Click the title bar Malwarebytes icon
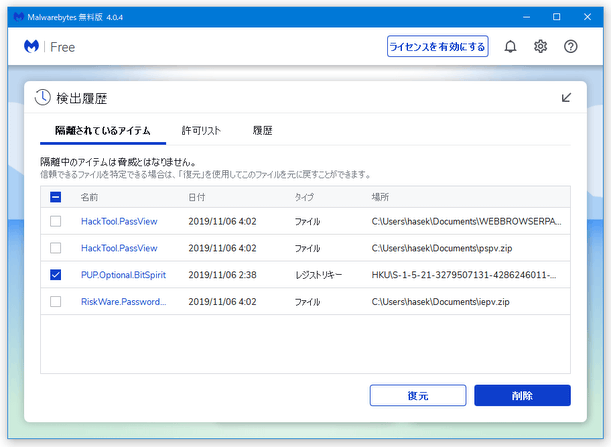This screenshot has height=447, width=611. 18,17
